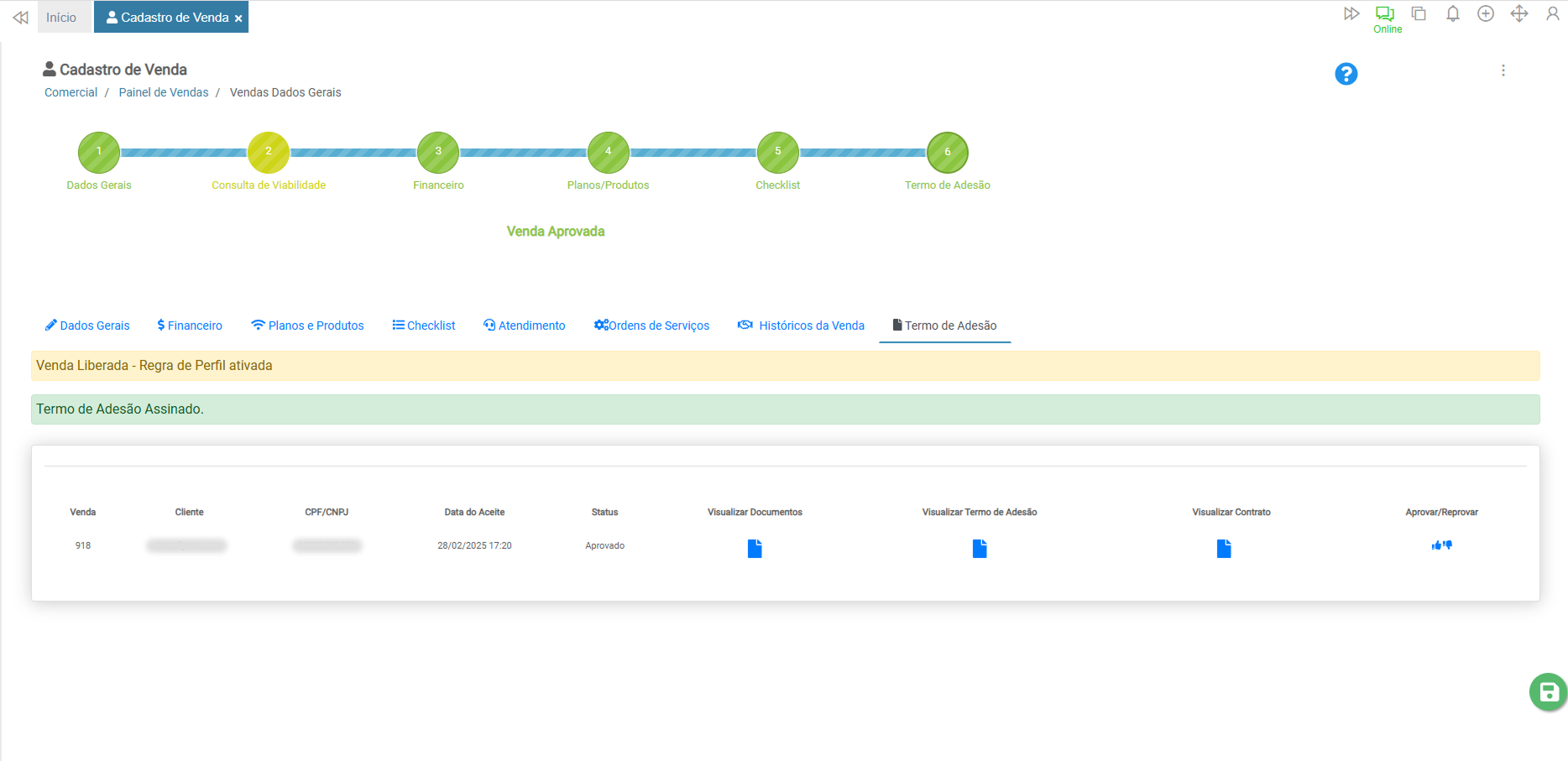The width and height of the screenshot is (1568, 761).
Task: Click the circled plus icon in top bar
Action: [1486, 14]
